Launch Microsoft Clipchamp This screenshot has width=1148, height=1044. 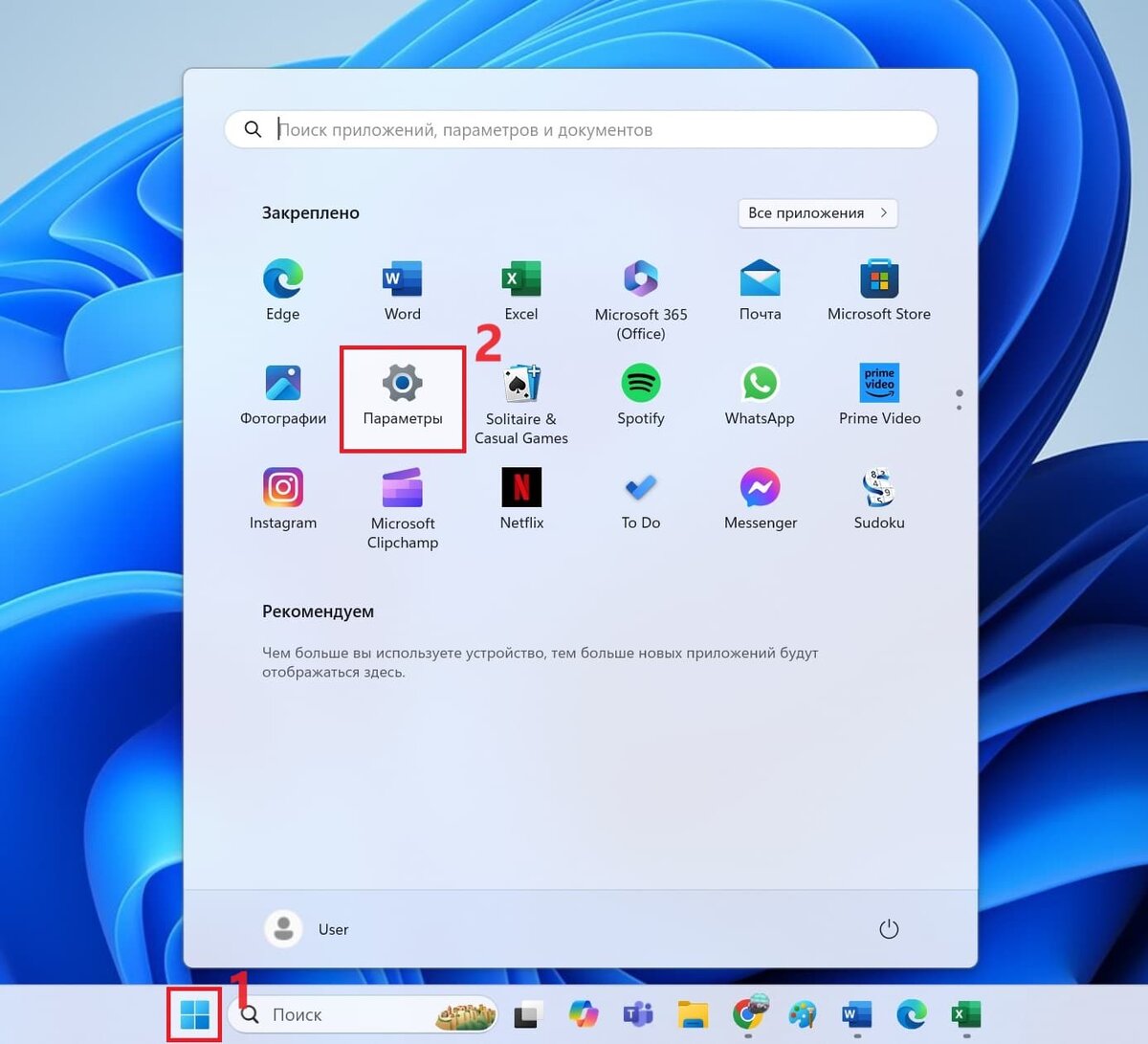403,508
